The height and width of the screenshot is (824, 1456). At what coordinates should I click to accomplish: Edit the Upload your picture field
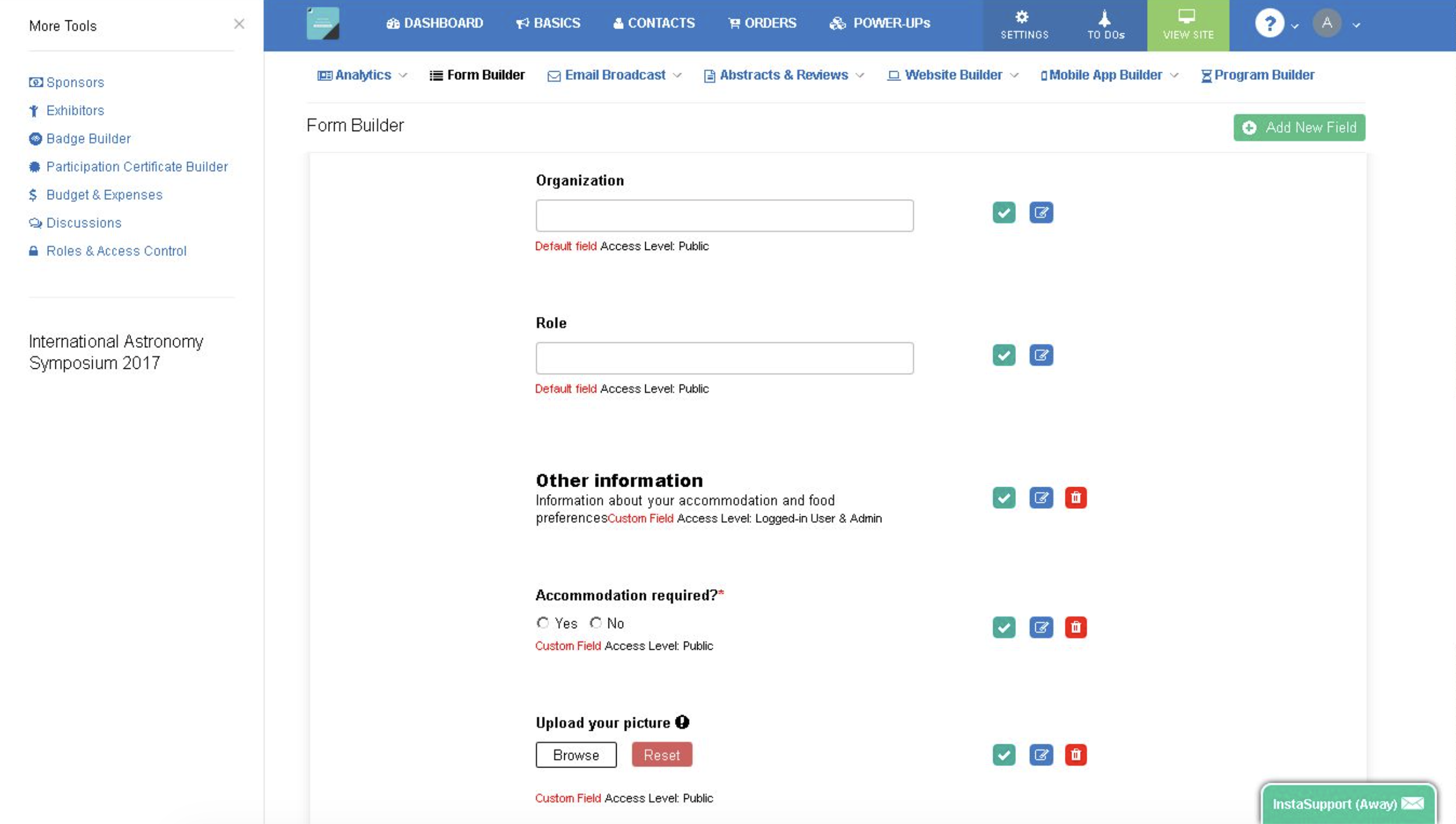[1041, 755]
